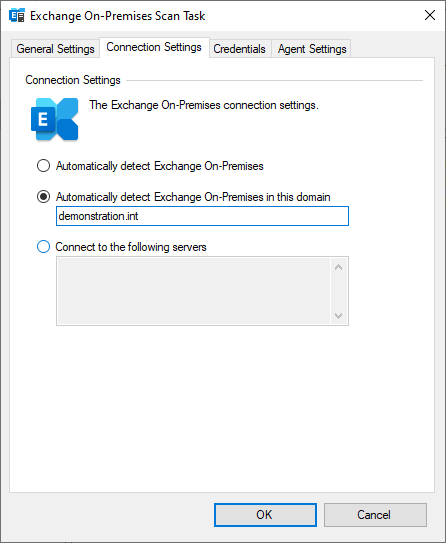This screenshot has width=446, height=543.
Task: Open the Credentials tab
Action: click(239, 49)
